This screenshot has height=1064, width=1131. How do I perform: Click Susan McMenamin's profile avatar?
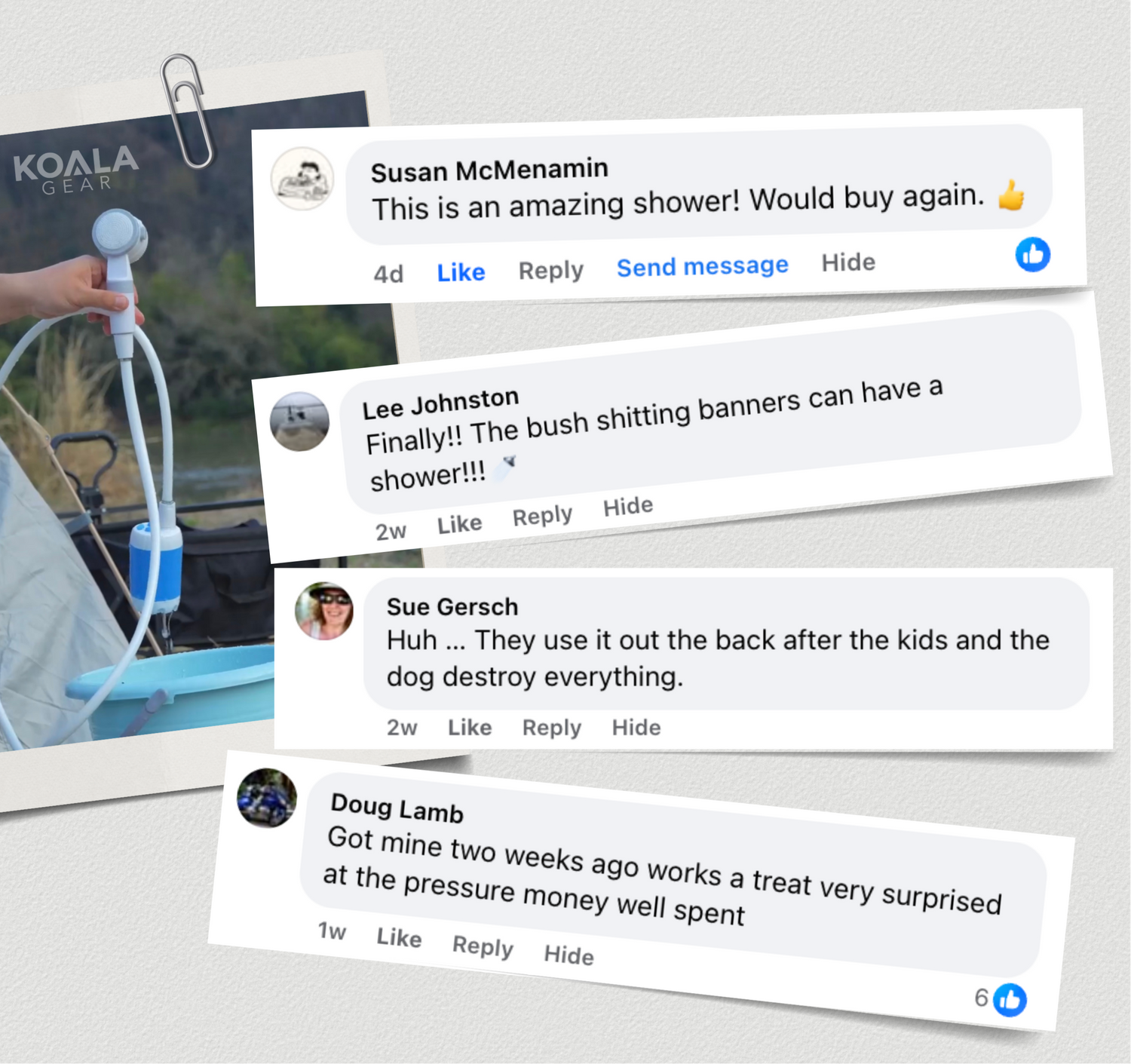tap(302, 178)
